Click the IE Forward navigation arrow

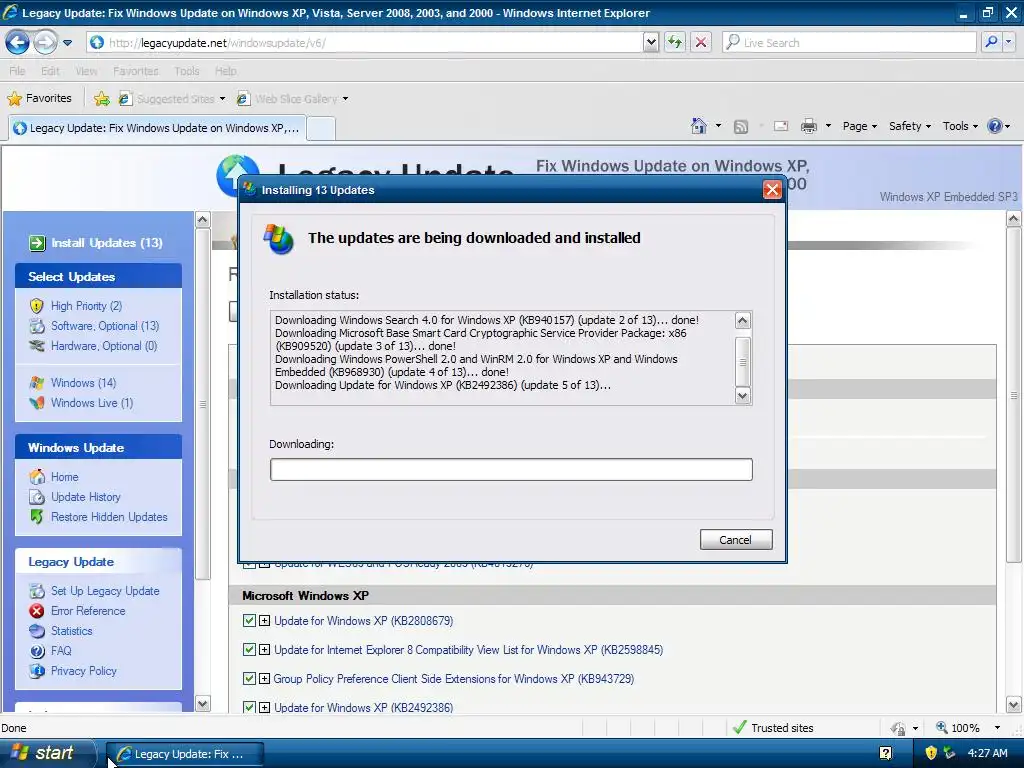[x=45, y=42]
